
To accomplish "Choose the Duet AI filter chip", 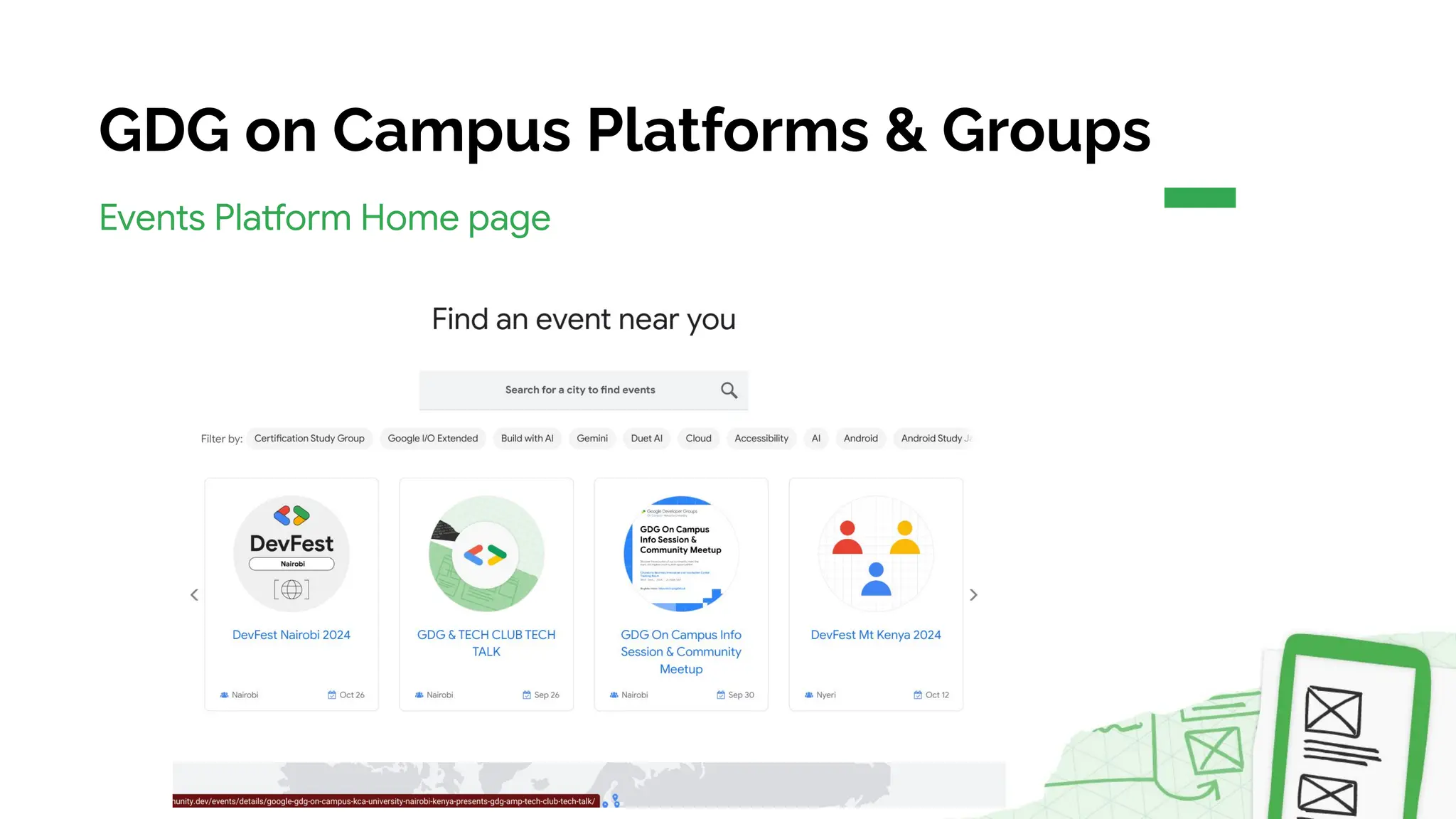I will [647, 439].
